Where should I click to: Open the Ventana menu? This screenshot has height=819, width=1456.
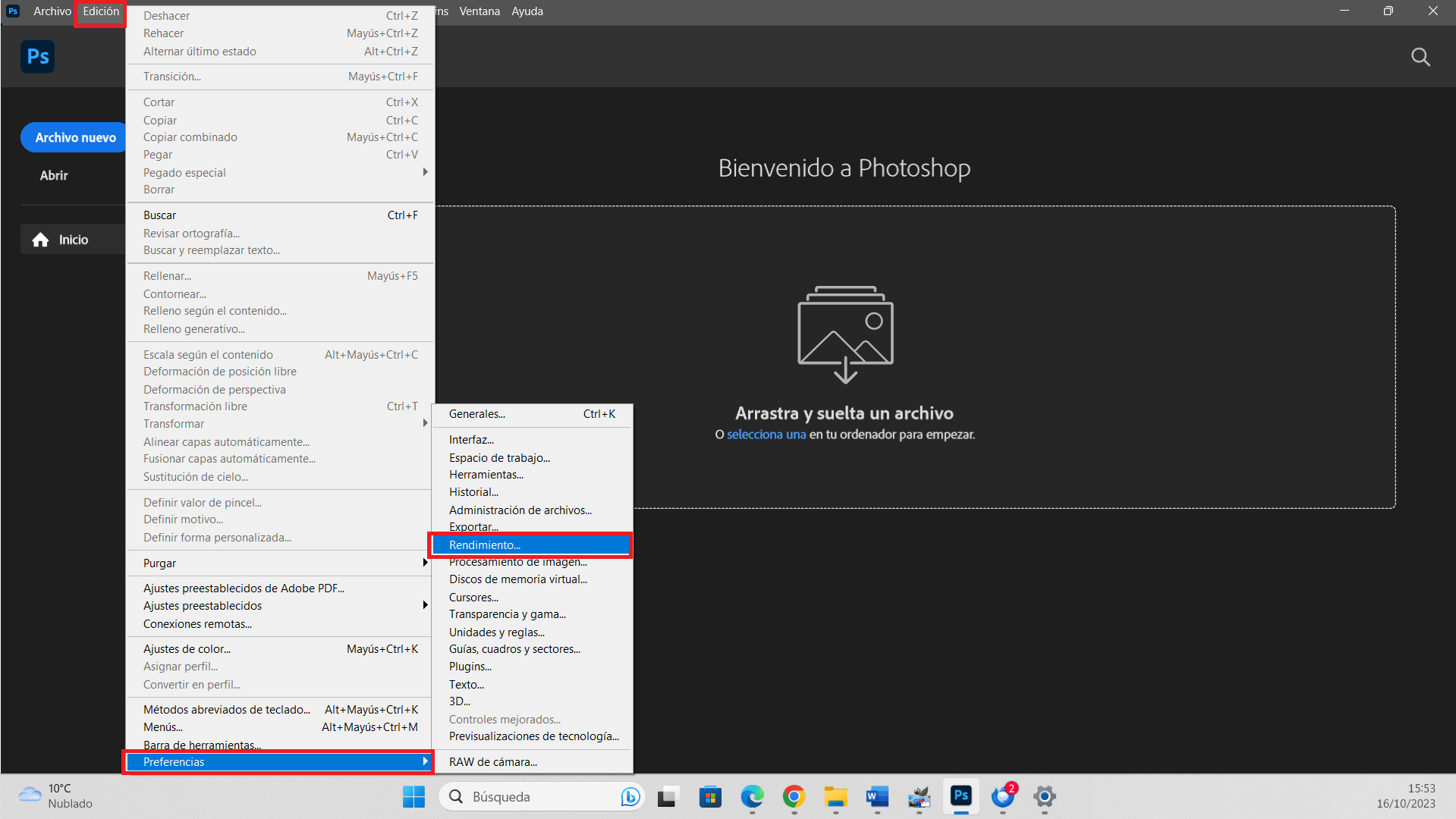(480, 11)
